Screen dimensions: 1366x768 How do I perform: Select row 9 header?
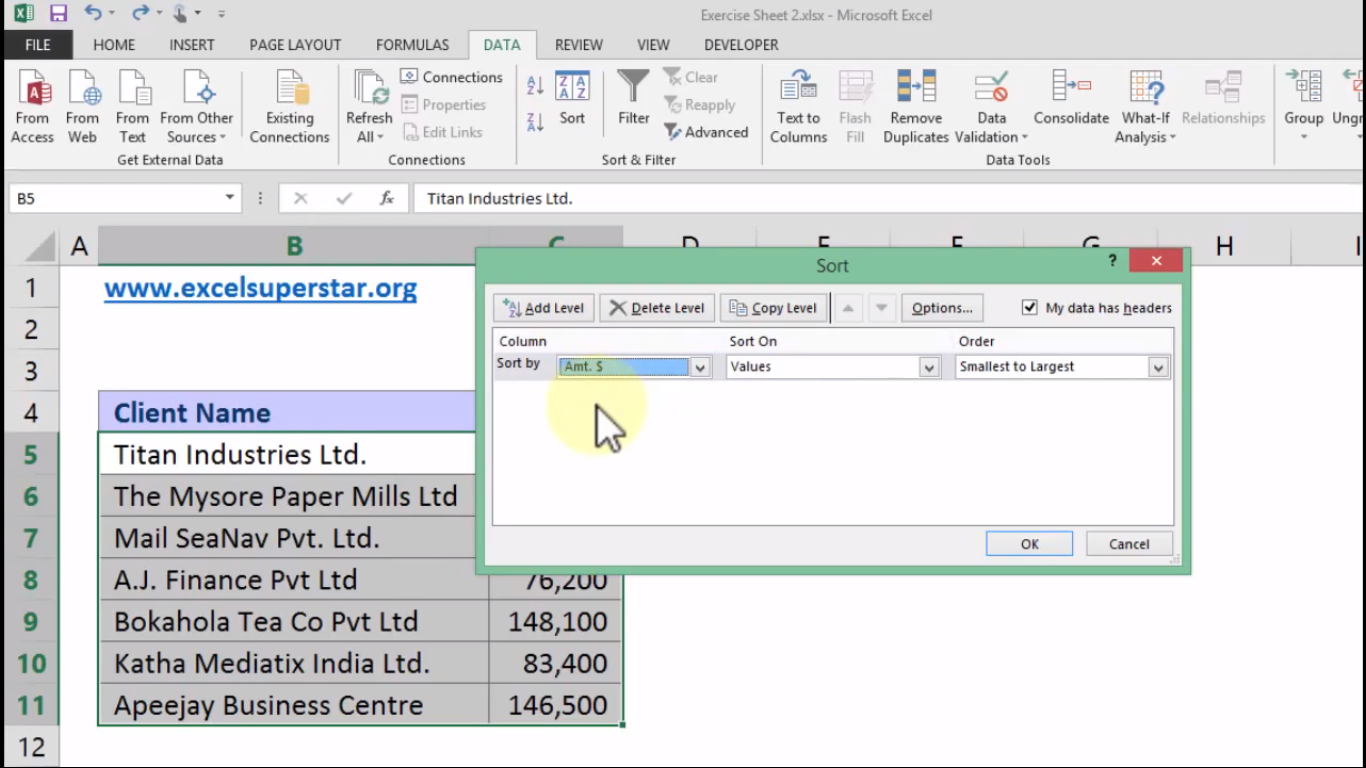31,622
